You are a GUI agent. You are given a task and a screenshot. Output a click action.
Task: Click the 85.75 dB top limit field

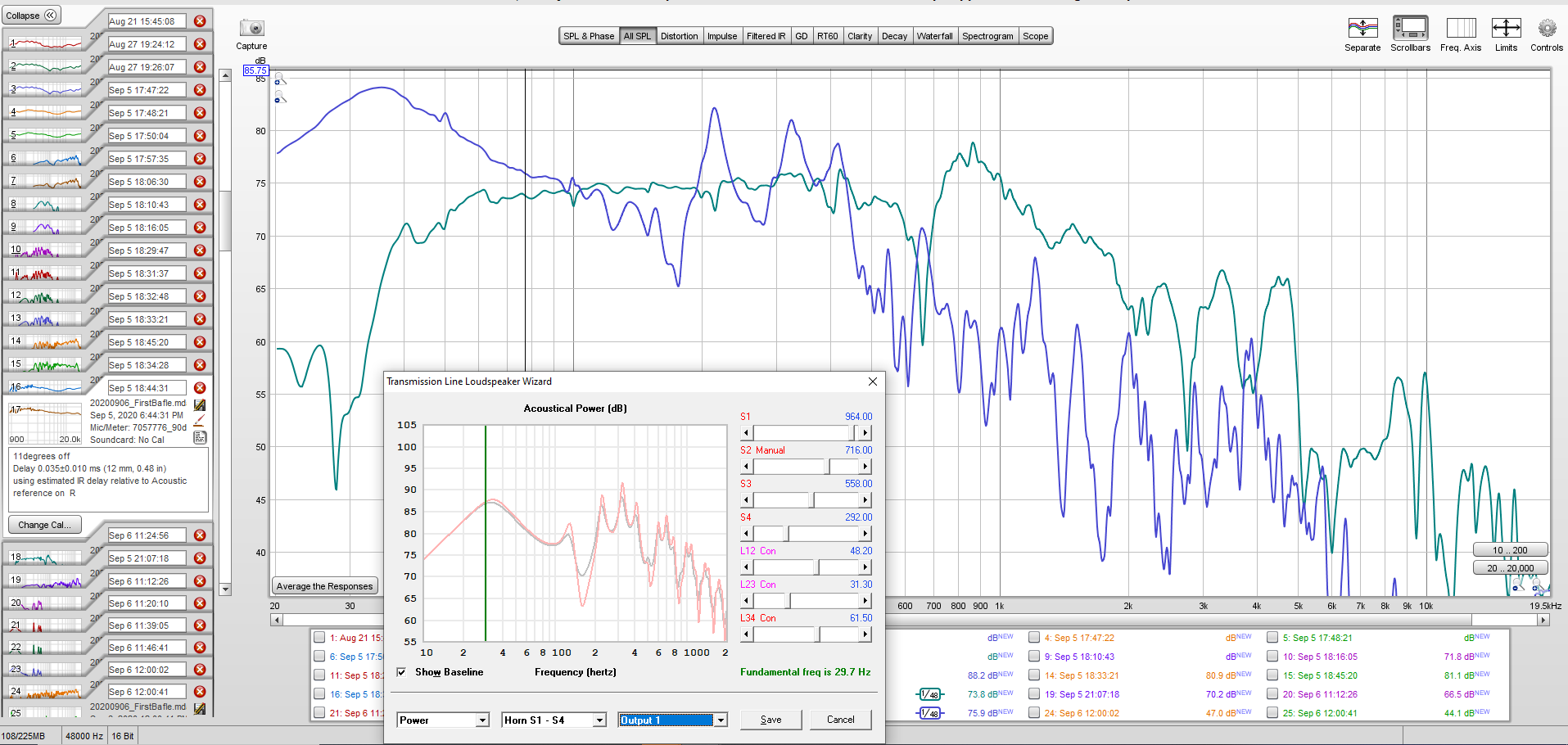click(x=255, y=70)
